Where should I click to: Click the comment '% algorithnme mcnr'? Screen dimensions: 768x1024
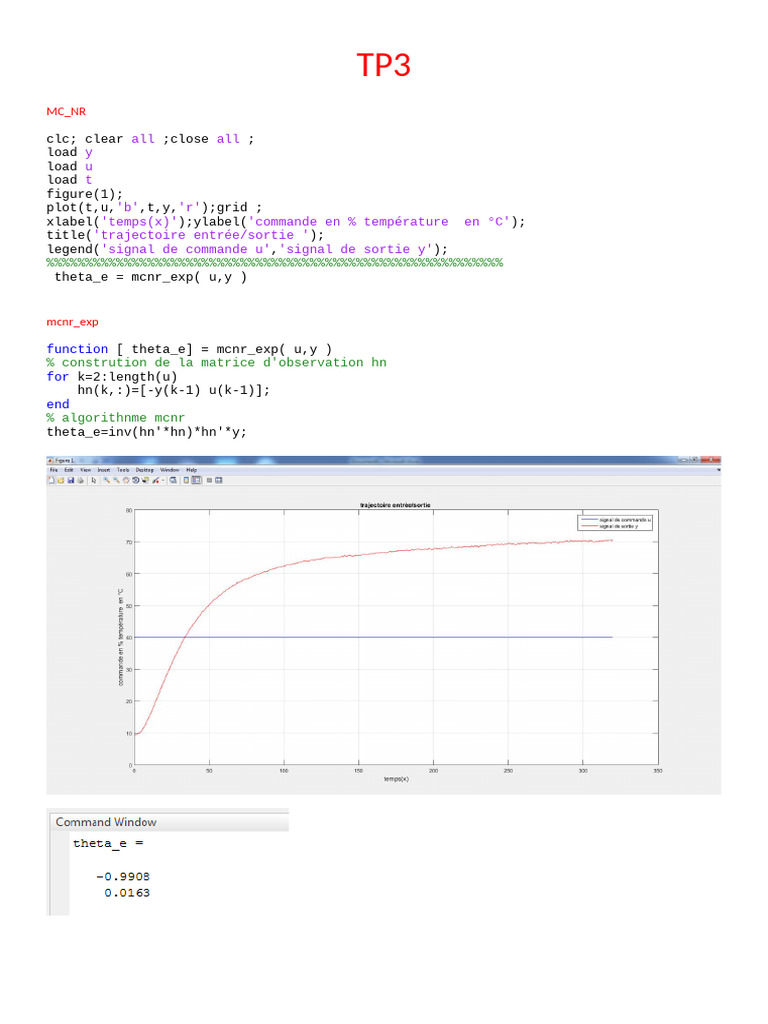coord(116,418)
